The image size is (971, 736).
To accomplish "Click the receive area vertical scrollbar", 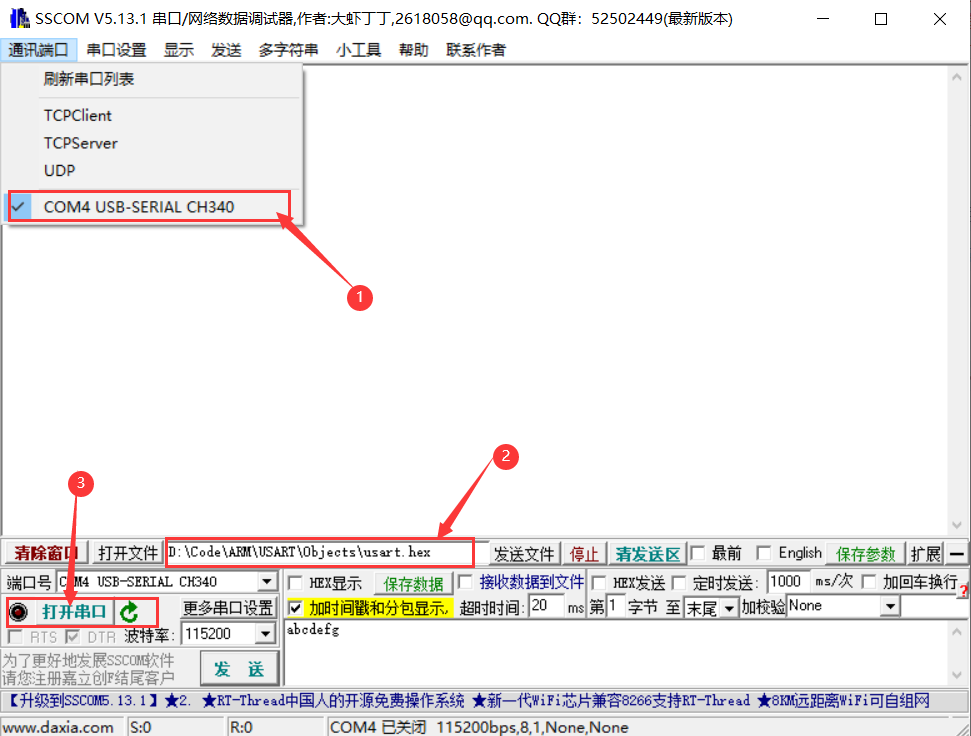I will pyautogui.click(x=959, y=300).
